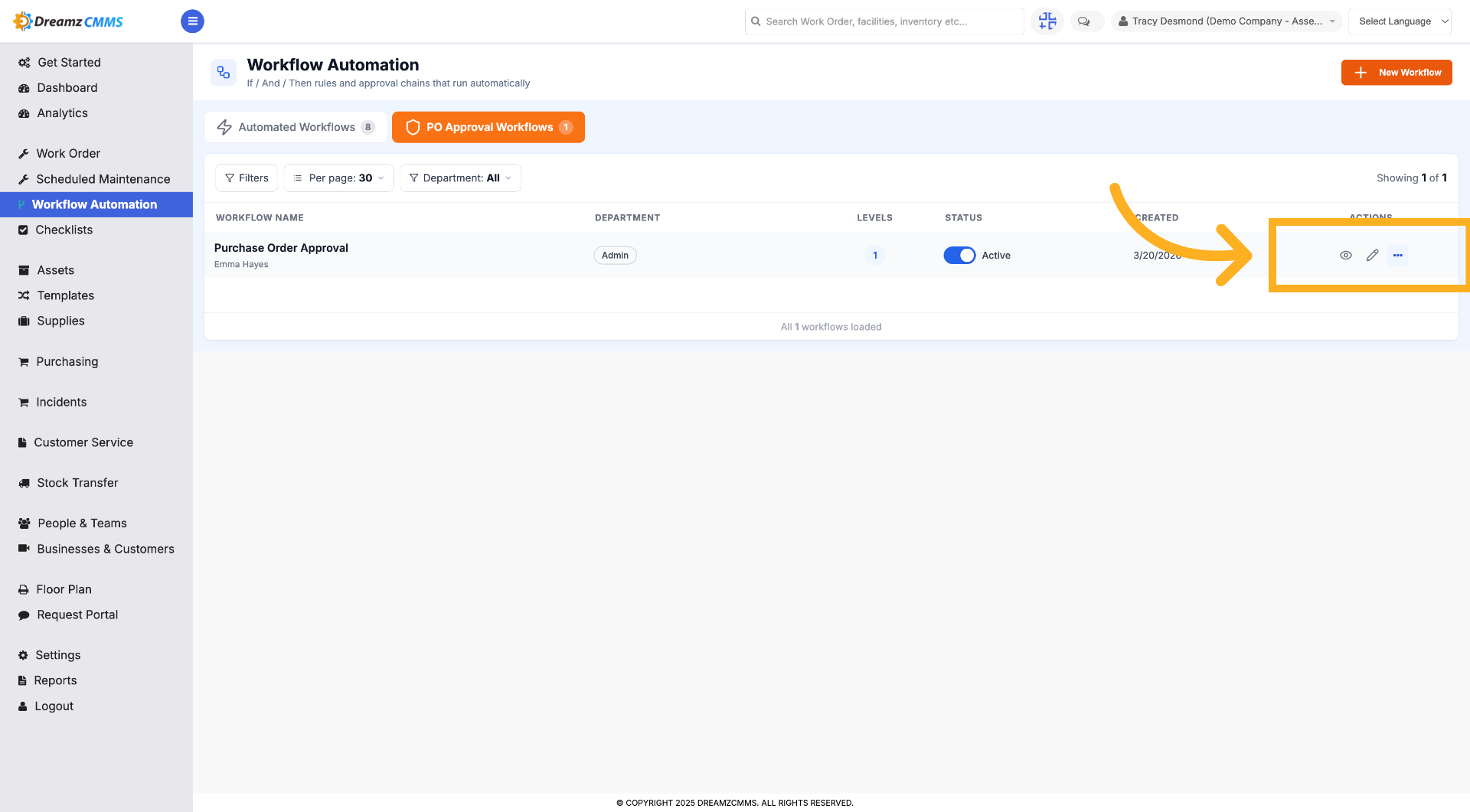Click the Assets archive icon
This screenshot has width=1470, height=812.
24,270
